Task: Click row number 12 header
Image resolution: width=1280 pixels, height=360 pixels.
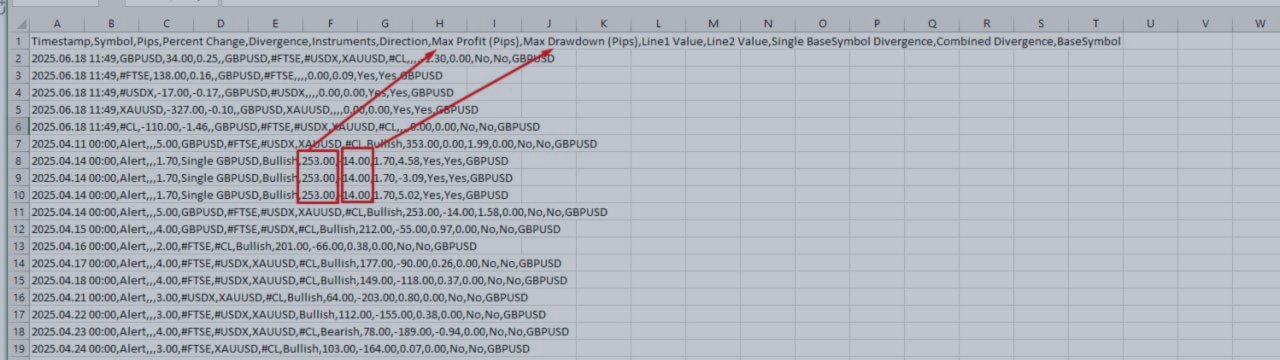Action: [x=17, y=229]
